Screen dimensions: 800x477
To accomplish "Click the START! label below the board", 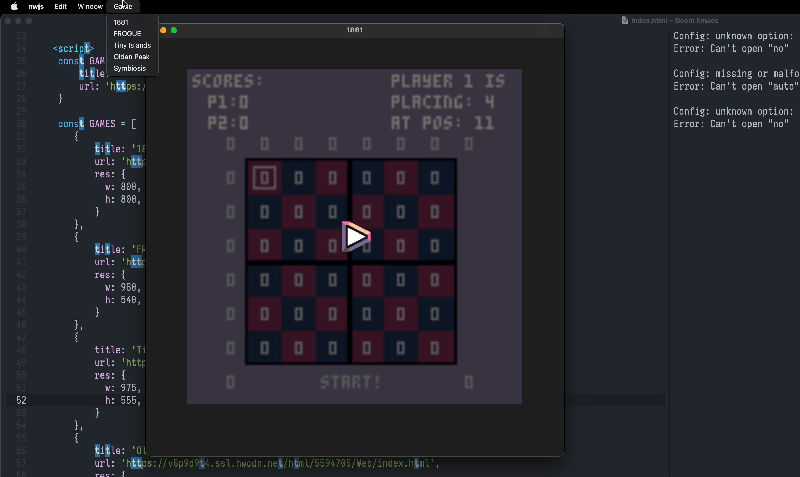I will point(351,382).
